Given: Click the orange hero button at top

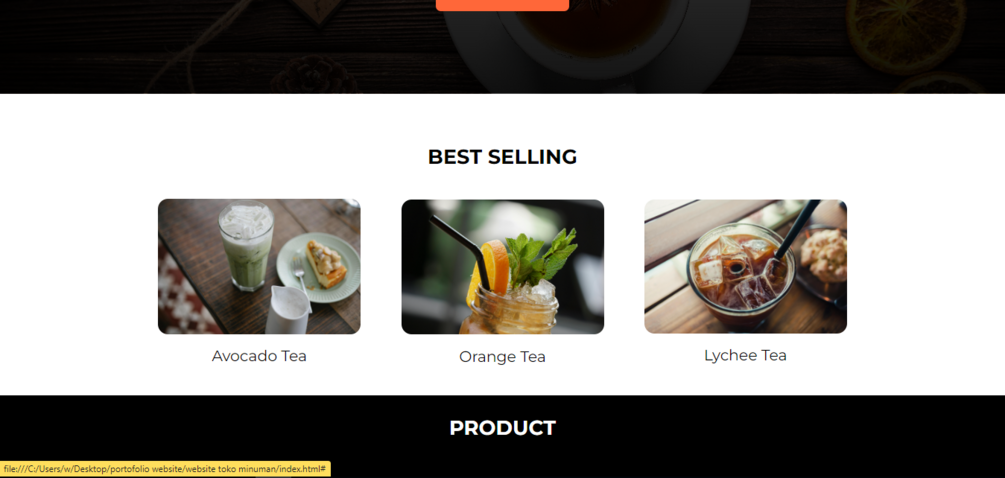Looking at the screenshot, I should [x=502, y=5].
